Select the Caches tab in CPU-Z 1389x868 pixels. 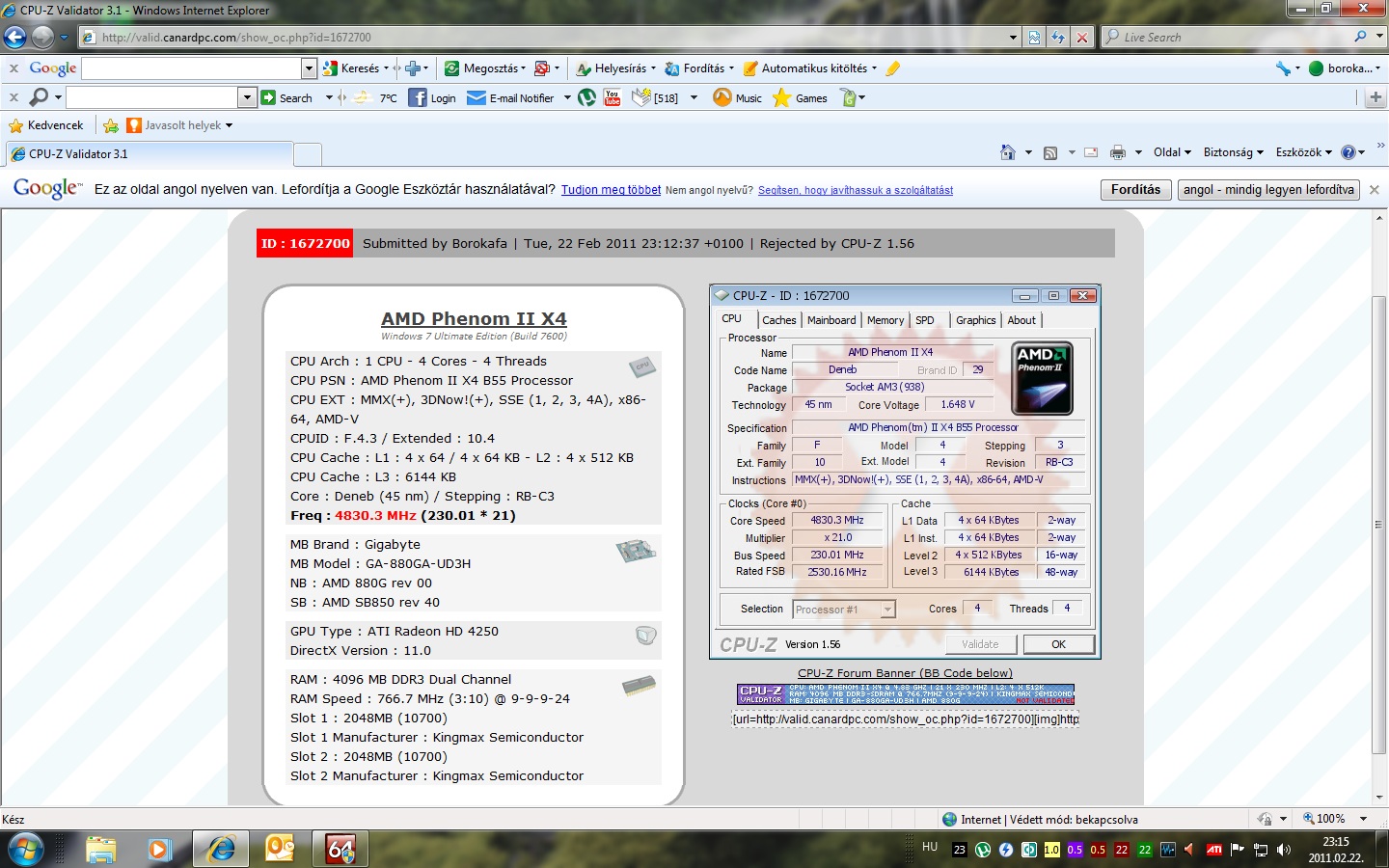click(778, 320)
